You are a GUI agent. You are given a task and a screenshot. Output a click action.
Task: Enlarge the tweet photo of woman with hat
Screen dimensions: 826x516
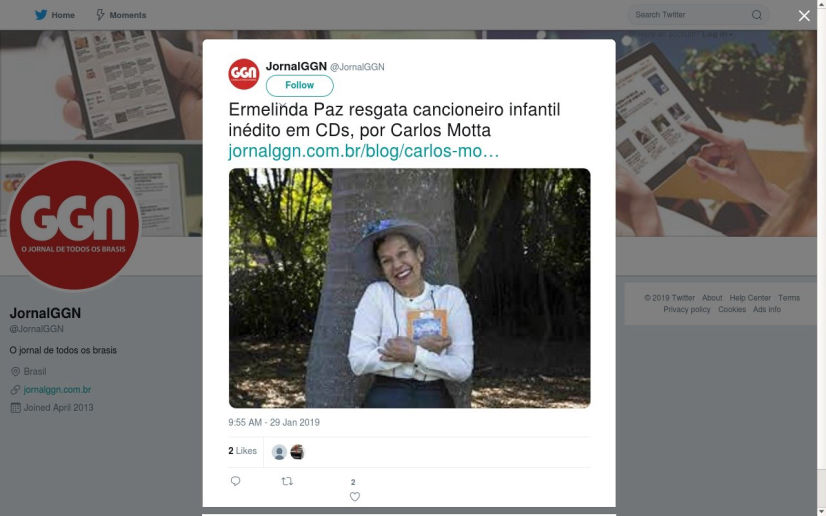409,288
